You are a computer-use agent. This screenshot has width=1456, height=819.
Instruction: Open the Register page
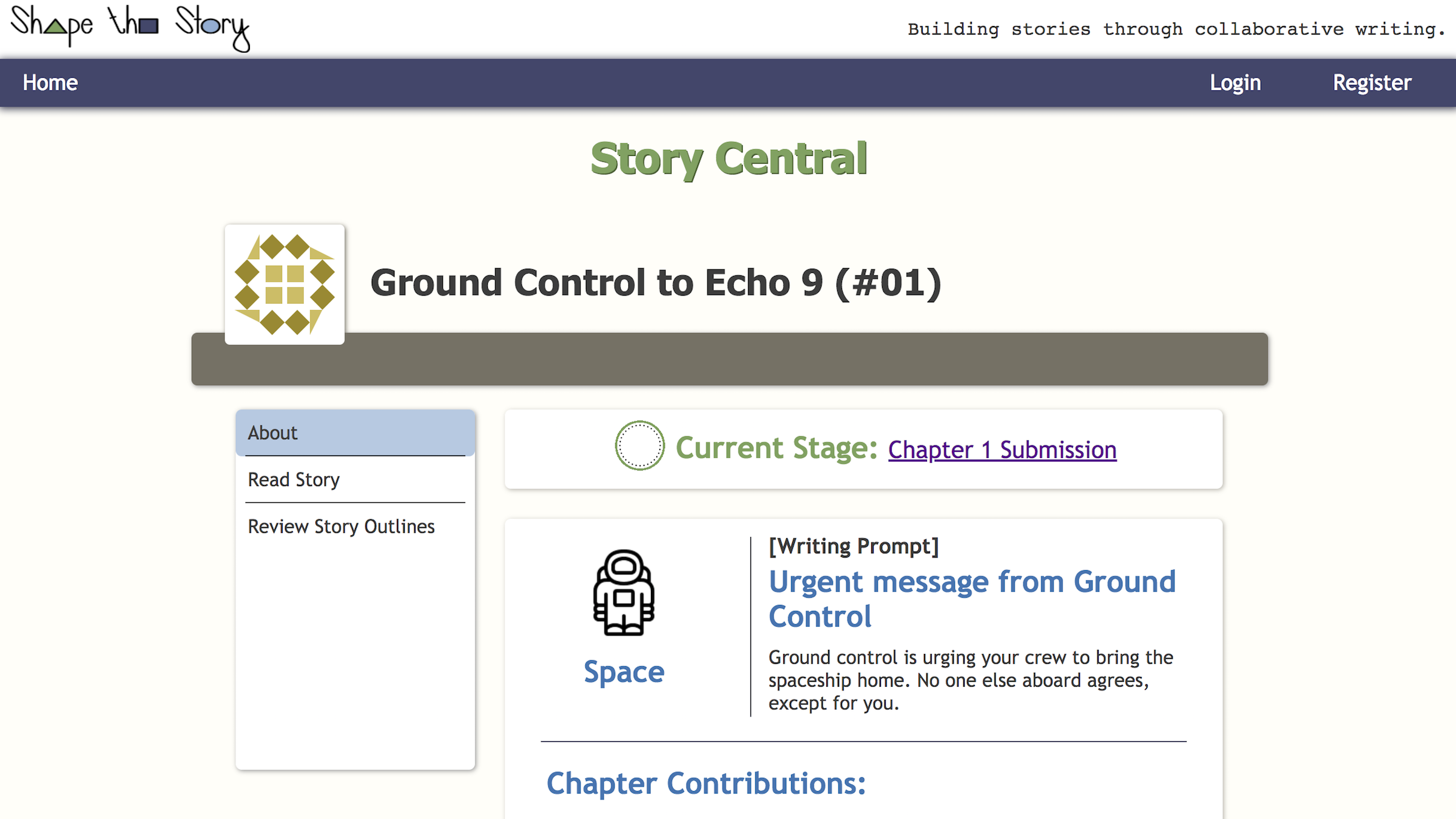pos(1372,83)
